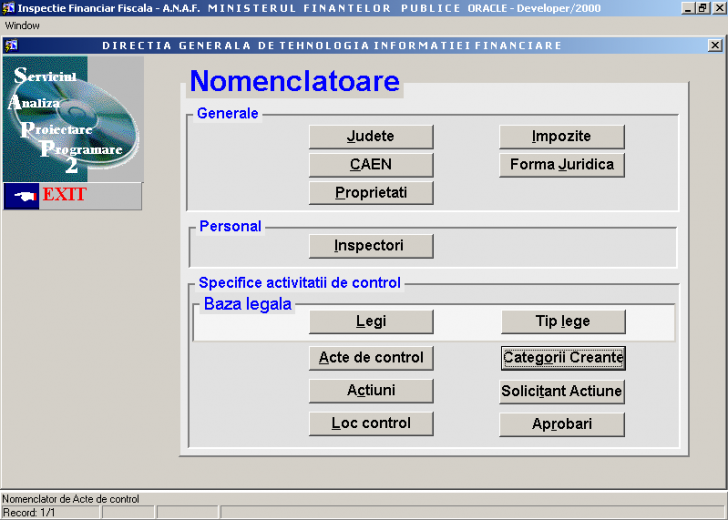Open the Impozite list
This screenshot has height=520, width=728.
click(562, 137)
